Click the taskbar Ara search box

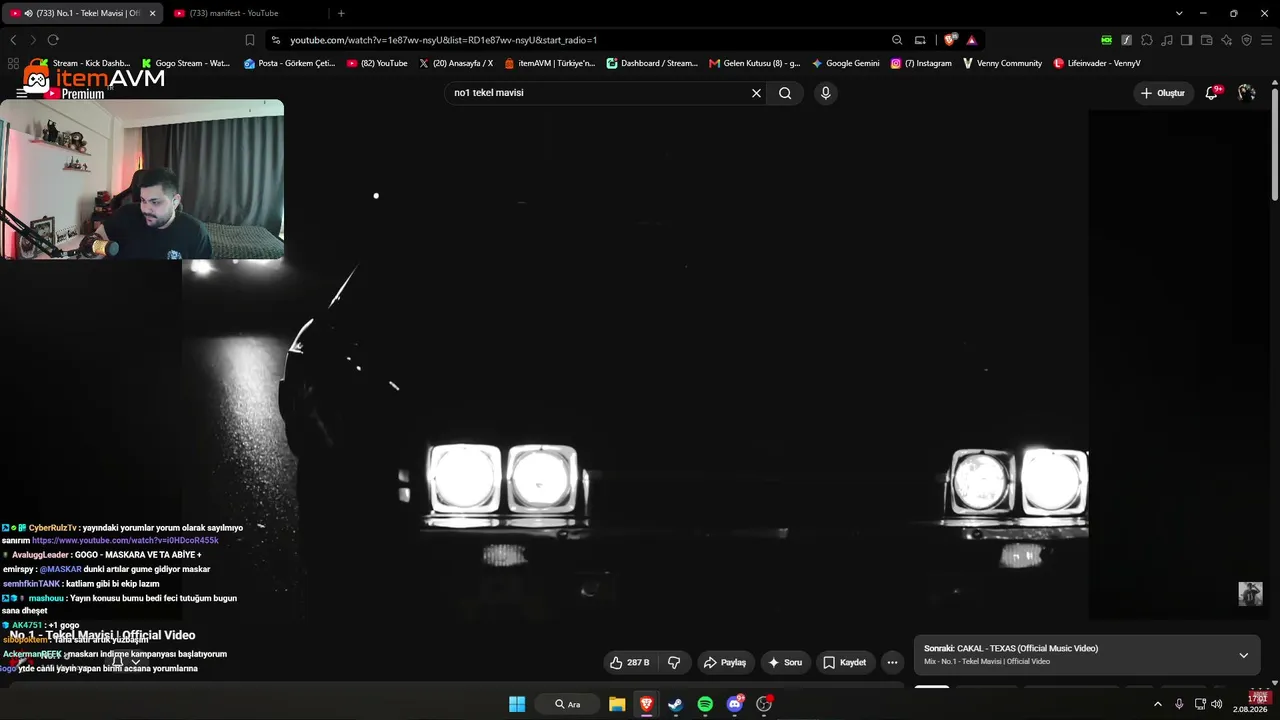pos(568,704)
